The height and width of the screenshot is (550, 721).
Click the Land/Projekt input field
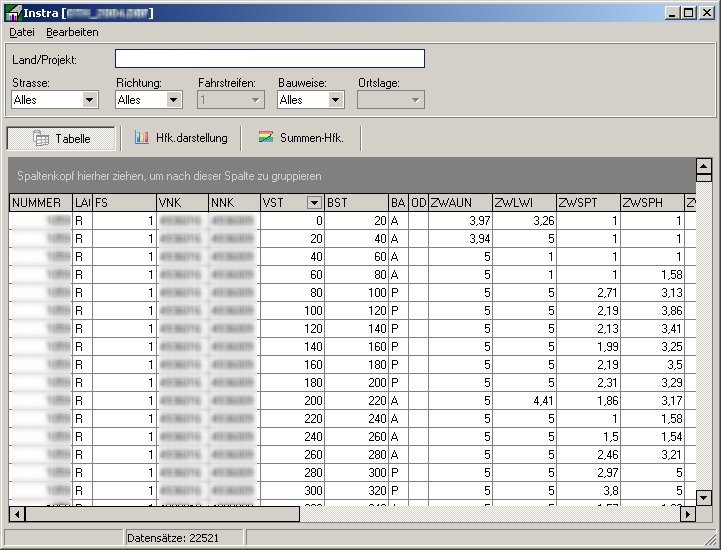(x=269, y=59)
